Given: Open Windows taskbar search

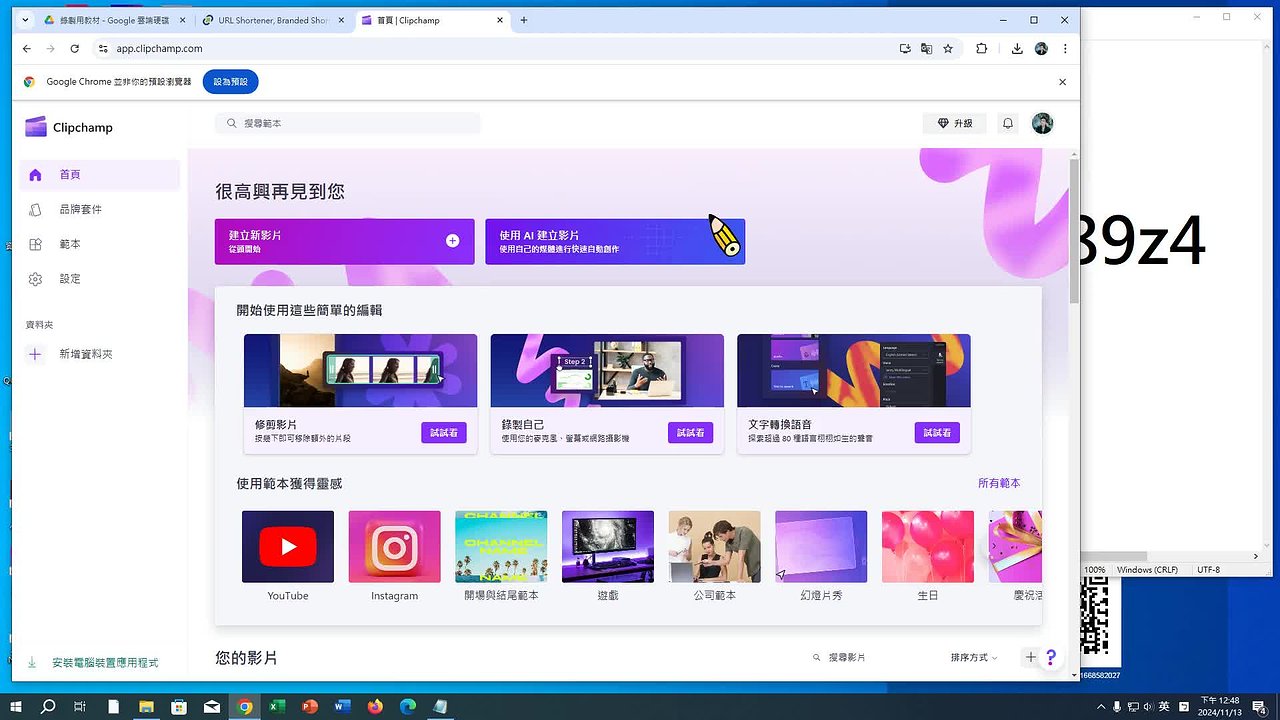Looking at the screenshot, I should (x=48, y=706).
